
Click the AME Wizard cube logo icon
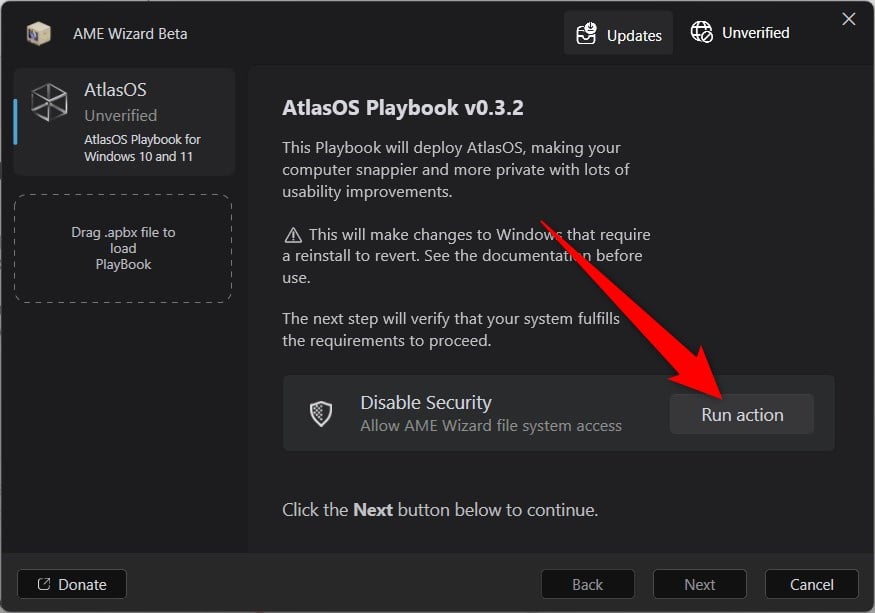(38, 33)
